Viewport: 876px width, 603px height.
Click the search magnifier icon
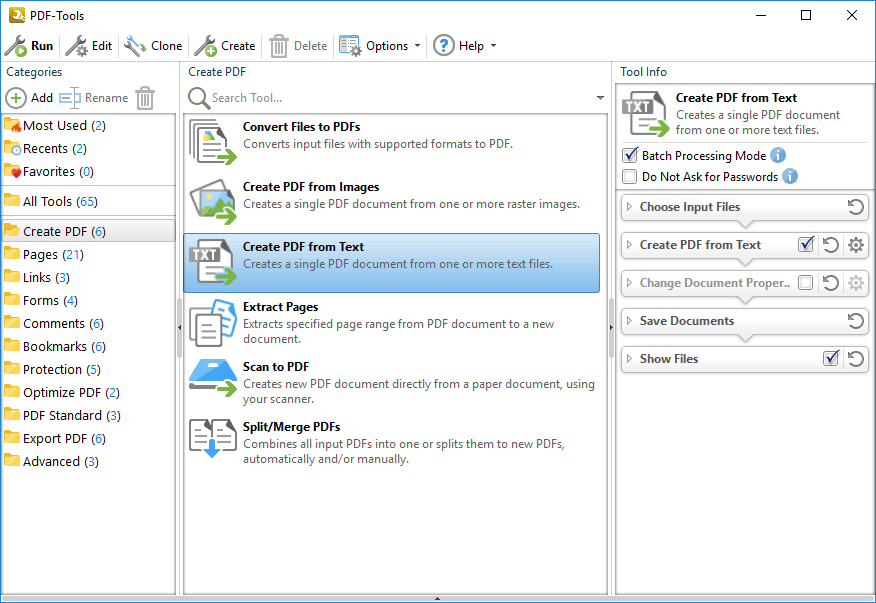pyautogui.click(x=198, y=98)
